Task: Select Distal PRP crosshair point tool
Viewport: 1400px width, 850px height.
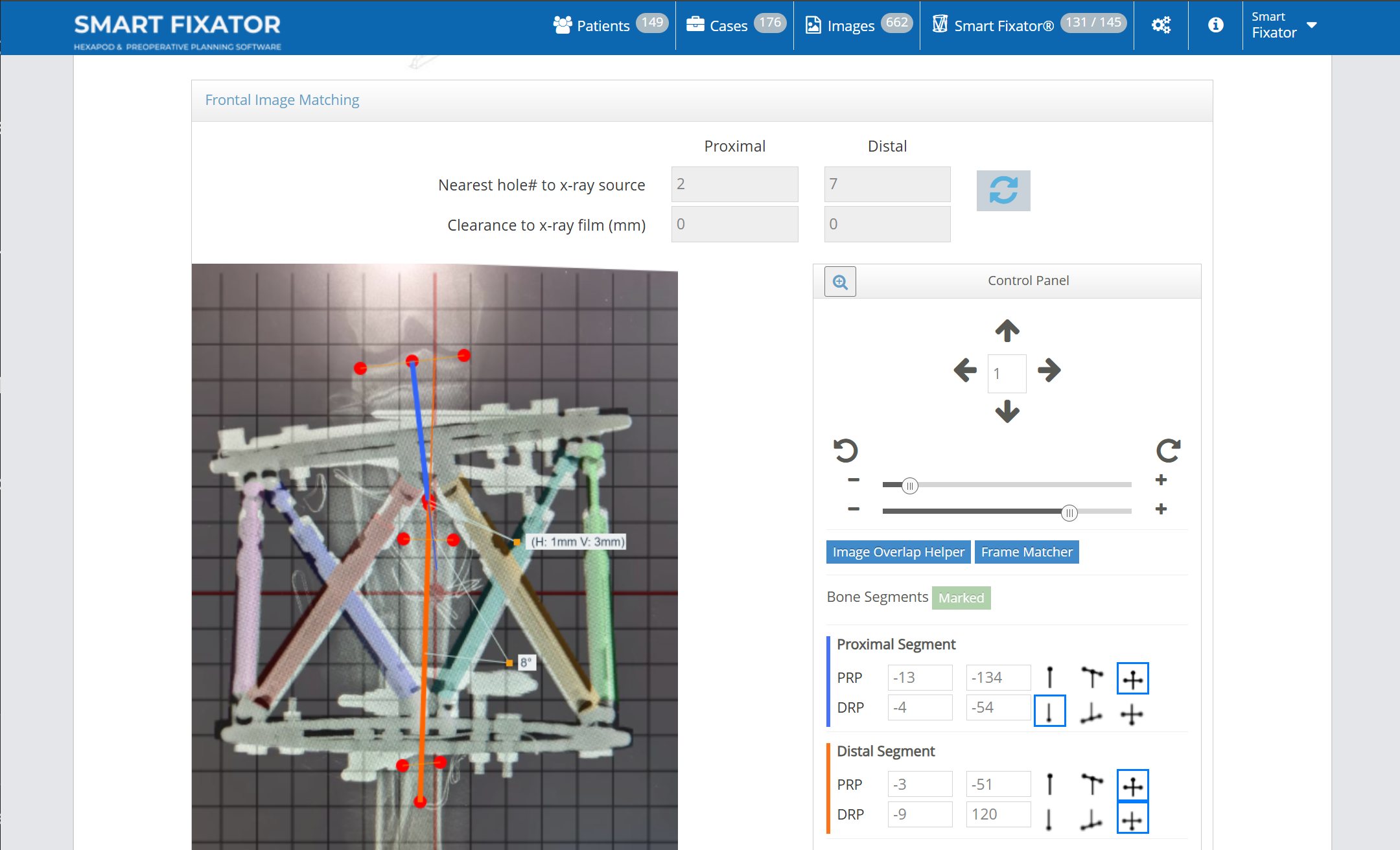Action: point(1132,785)
